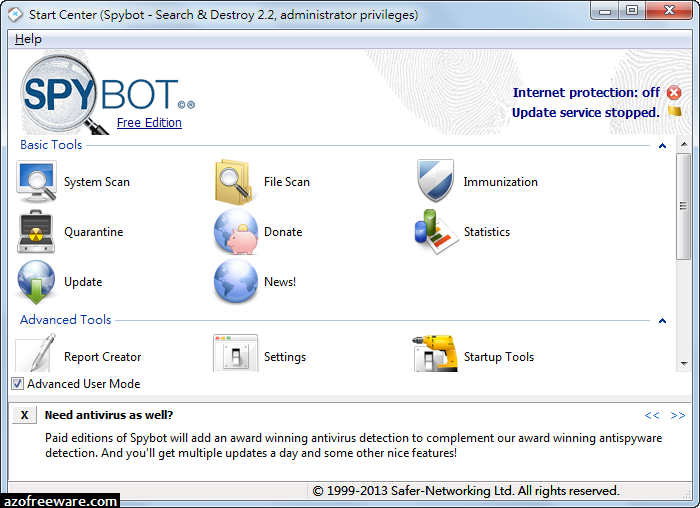The width and height of the screenshot is (700, 508).
Task: Show next tip with >> link
Action: [678, 416]
